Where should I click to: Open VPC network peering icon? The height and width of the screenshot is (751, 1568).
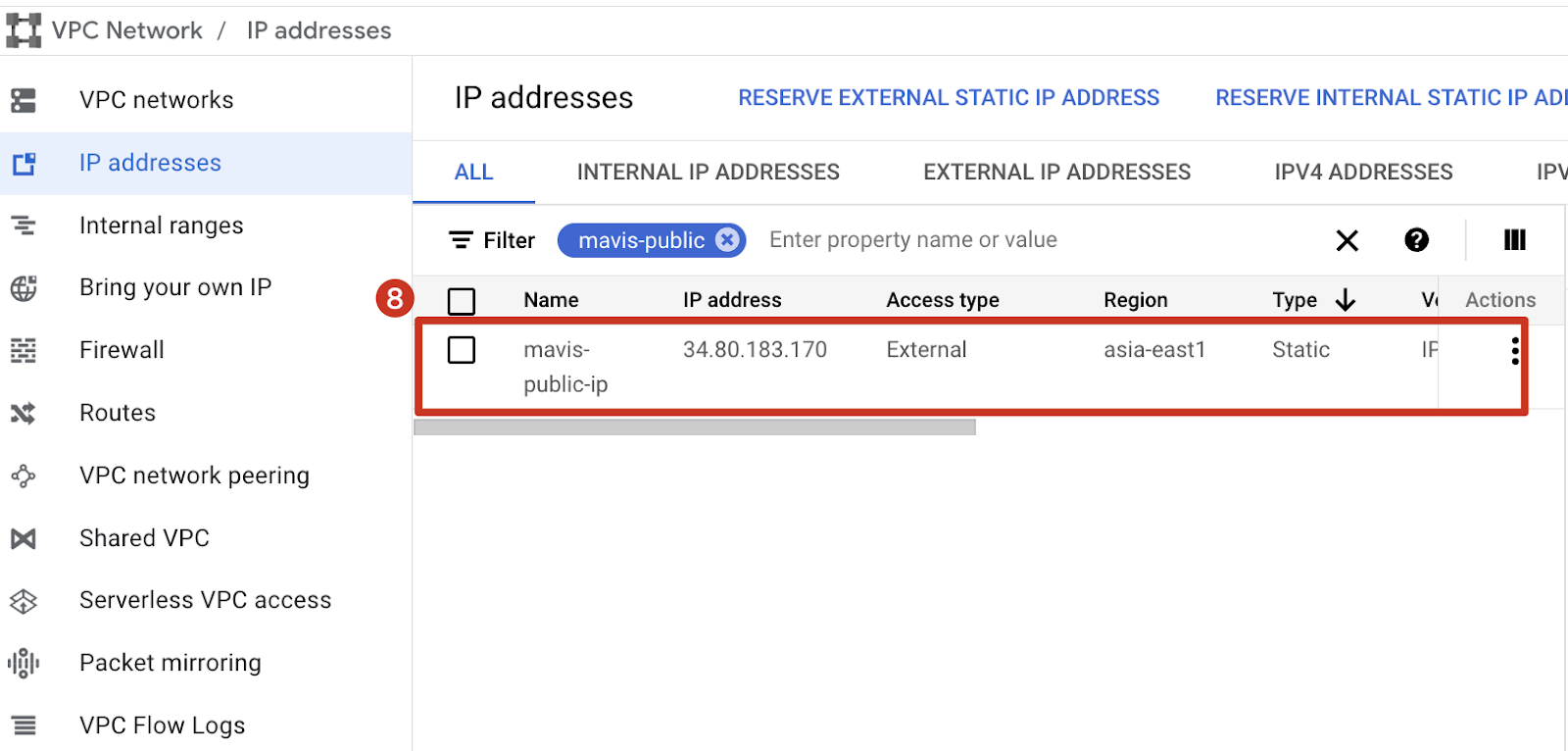pyautogui.click(x=24, y=476)
